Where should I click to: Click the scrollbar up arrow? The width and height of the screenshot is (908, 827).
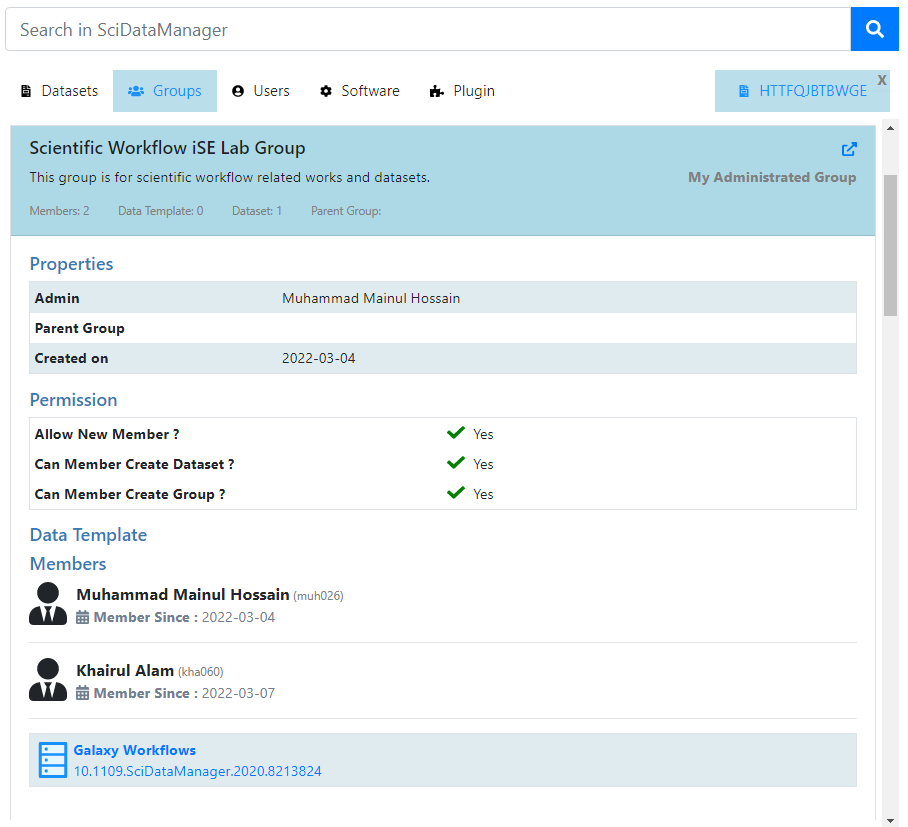891,128
